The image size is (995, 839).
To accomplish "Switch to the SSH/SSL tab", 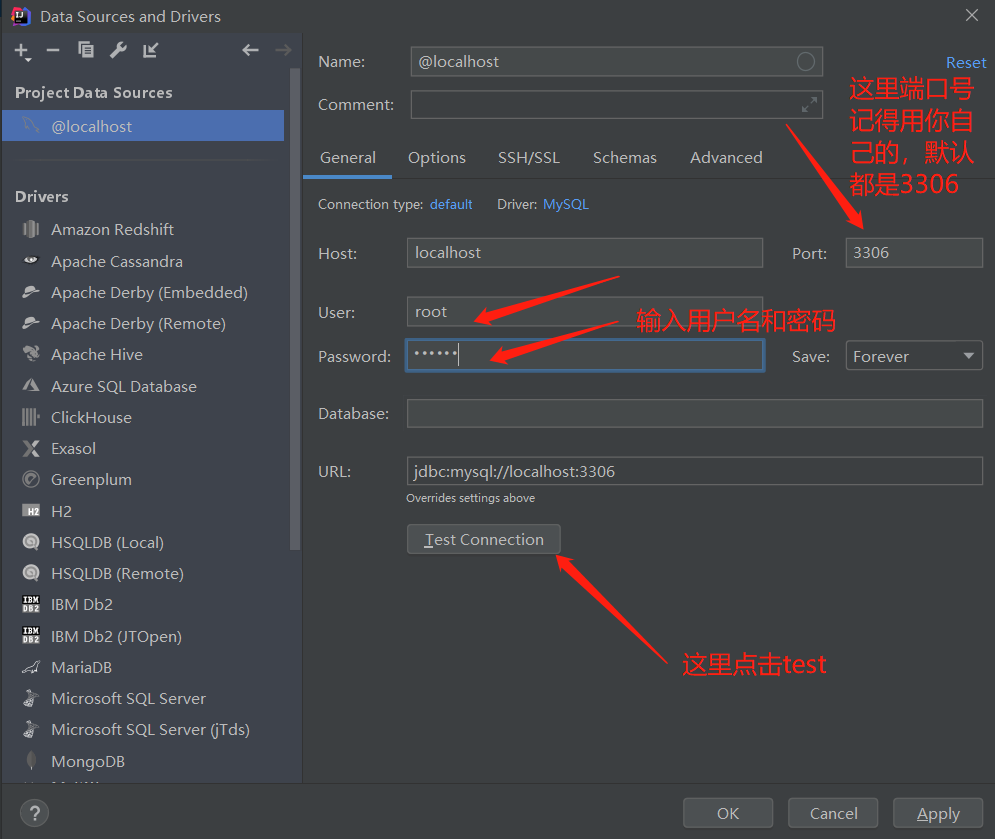I will [x=529, y=157].
